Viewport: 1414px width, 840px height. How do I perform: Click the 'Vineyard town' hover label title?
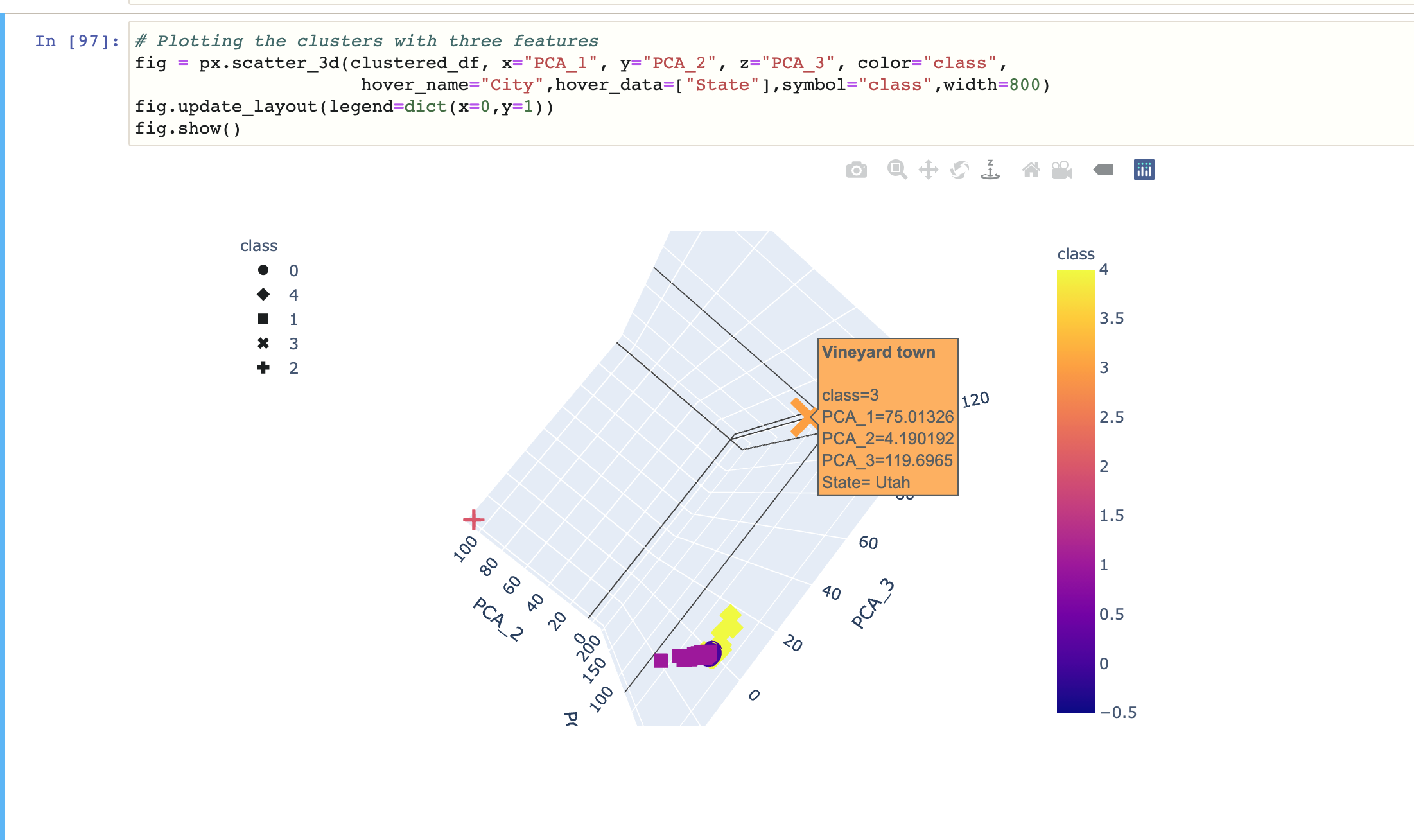pos(878,352)
